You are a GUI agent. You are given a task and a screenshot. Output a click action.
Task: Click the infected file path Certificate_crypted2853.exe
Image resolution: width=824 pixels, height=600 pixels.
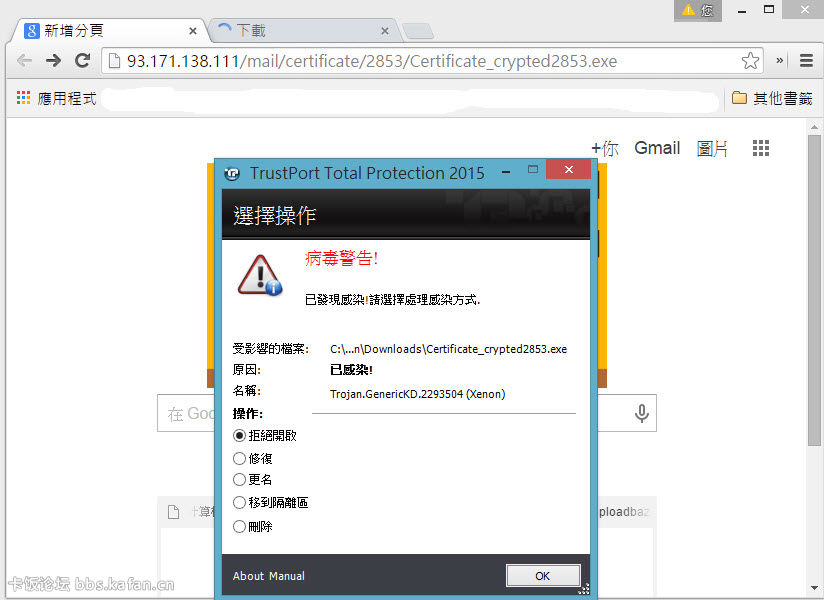tap(448, 349)
